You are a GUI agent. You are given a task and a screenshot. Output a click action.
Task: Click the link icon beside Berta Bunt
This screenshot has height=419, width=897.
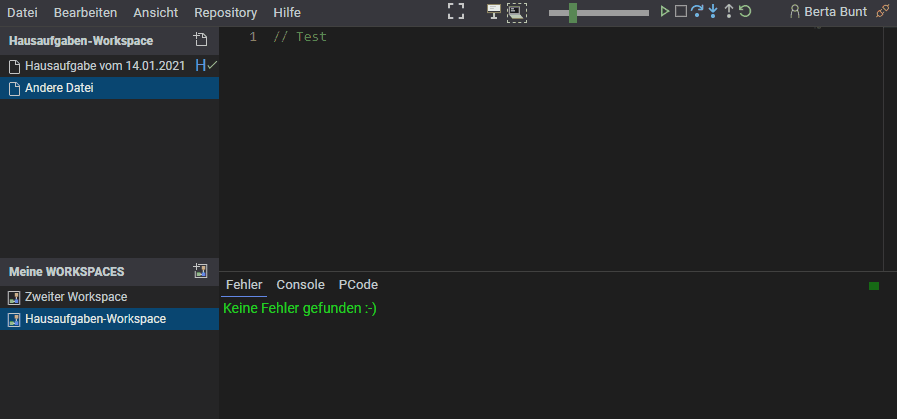881,12
